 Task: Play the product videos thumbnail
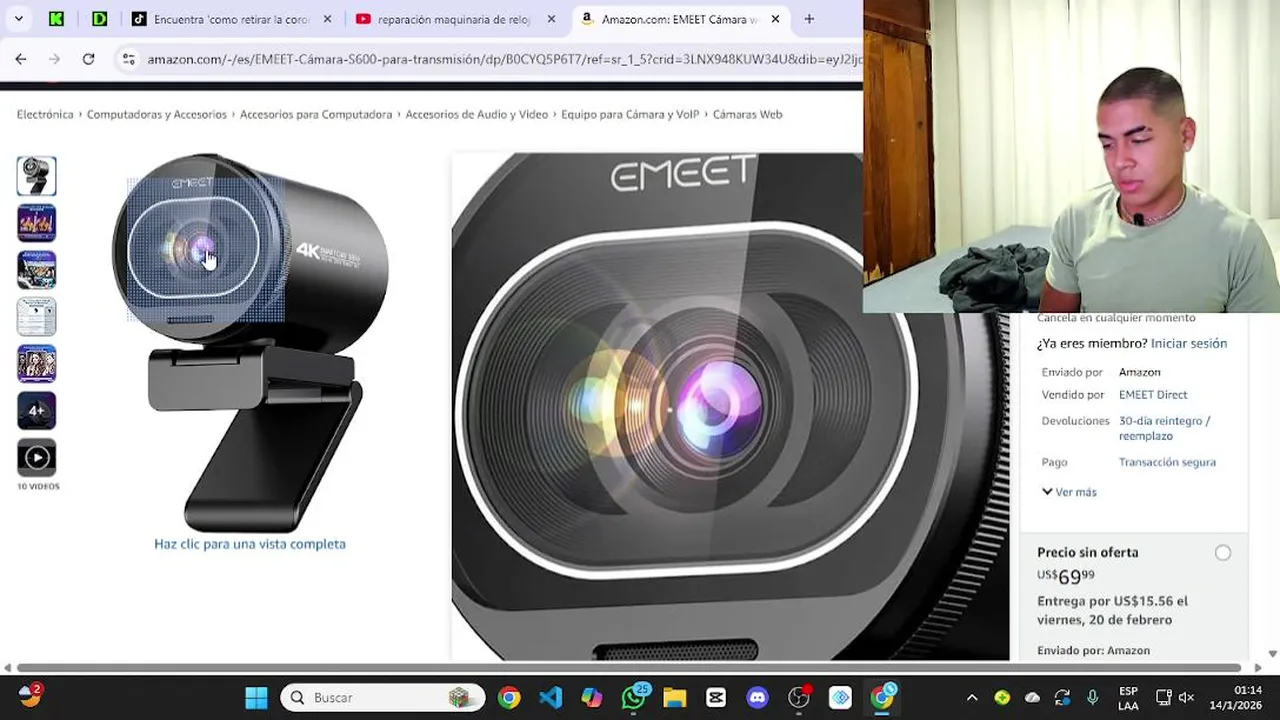pos(37,458)
